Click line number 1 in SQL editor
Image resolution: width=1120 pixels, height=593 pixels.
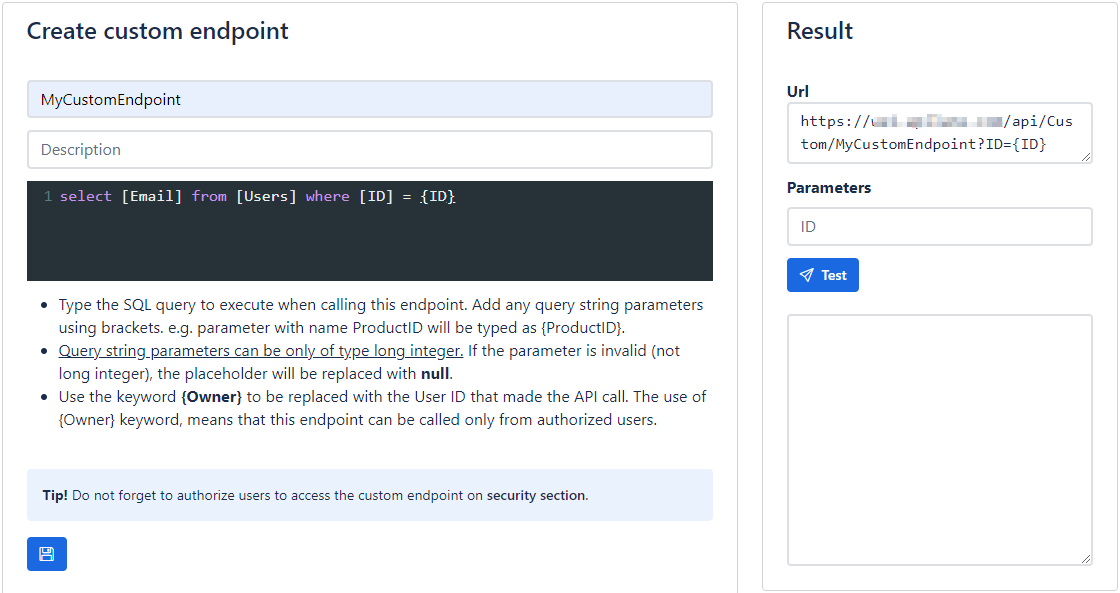pyautogui.click(x=48, y=197)
